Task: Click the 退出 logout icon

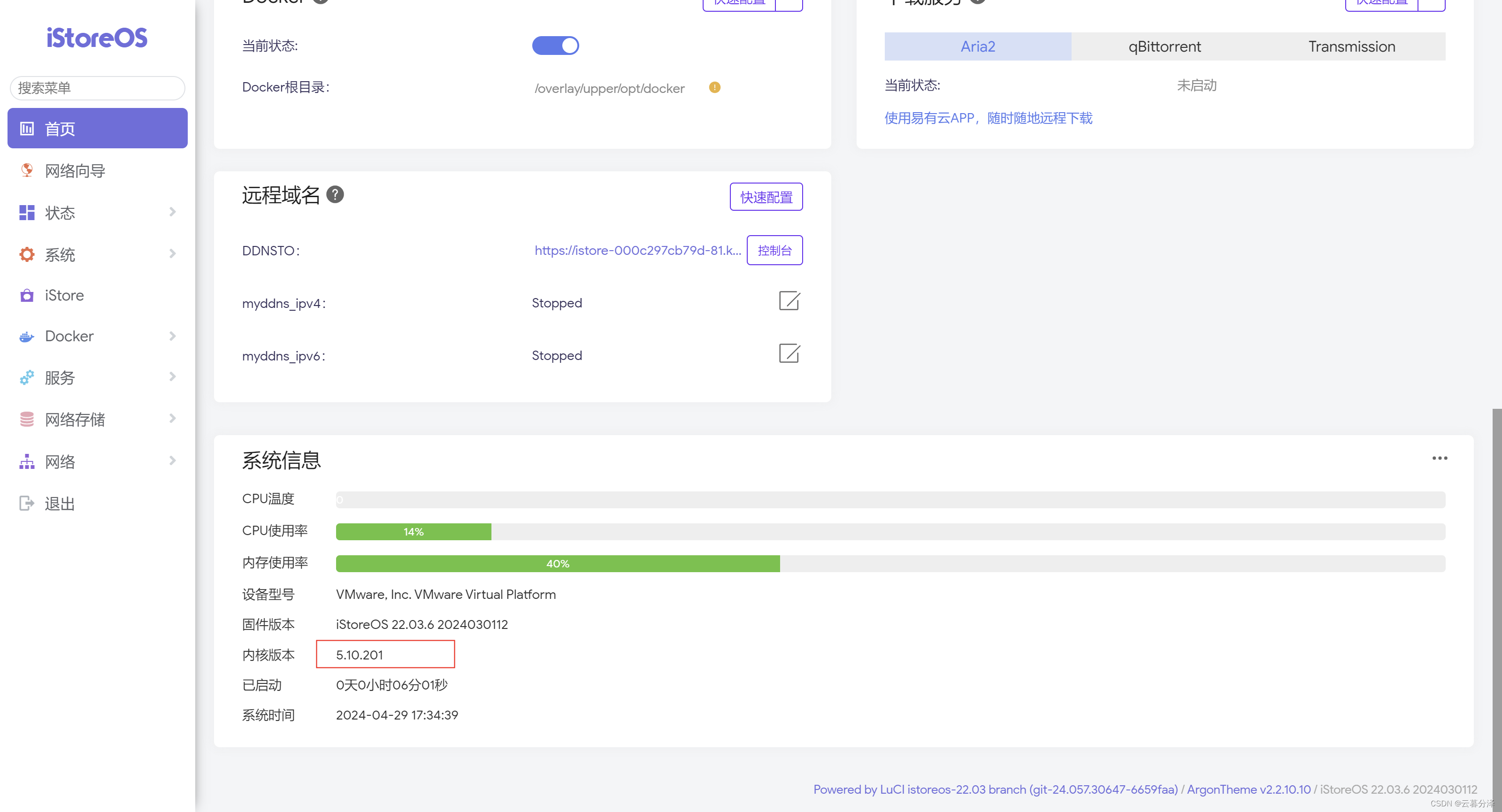Action: [x=27, y=503]
